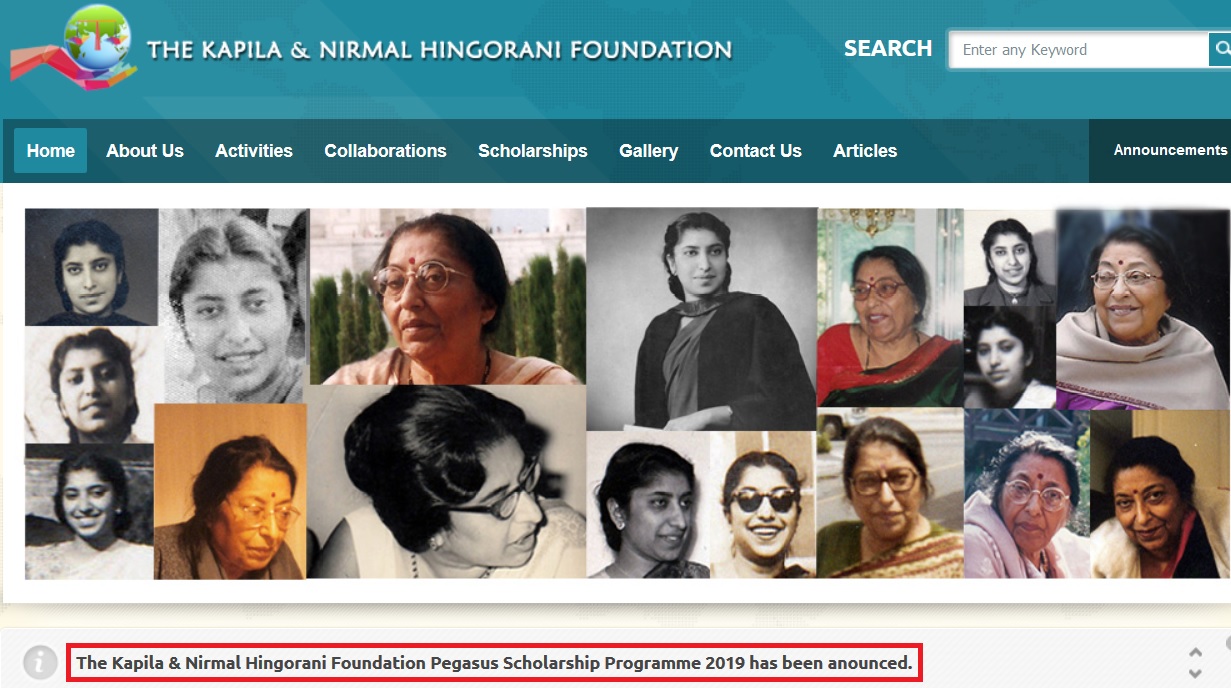Select the Articles menu item

coord(865,151)
